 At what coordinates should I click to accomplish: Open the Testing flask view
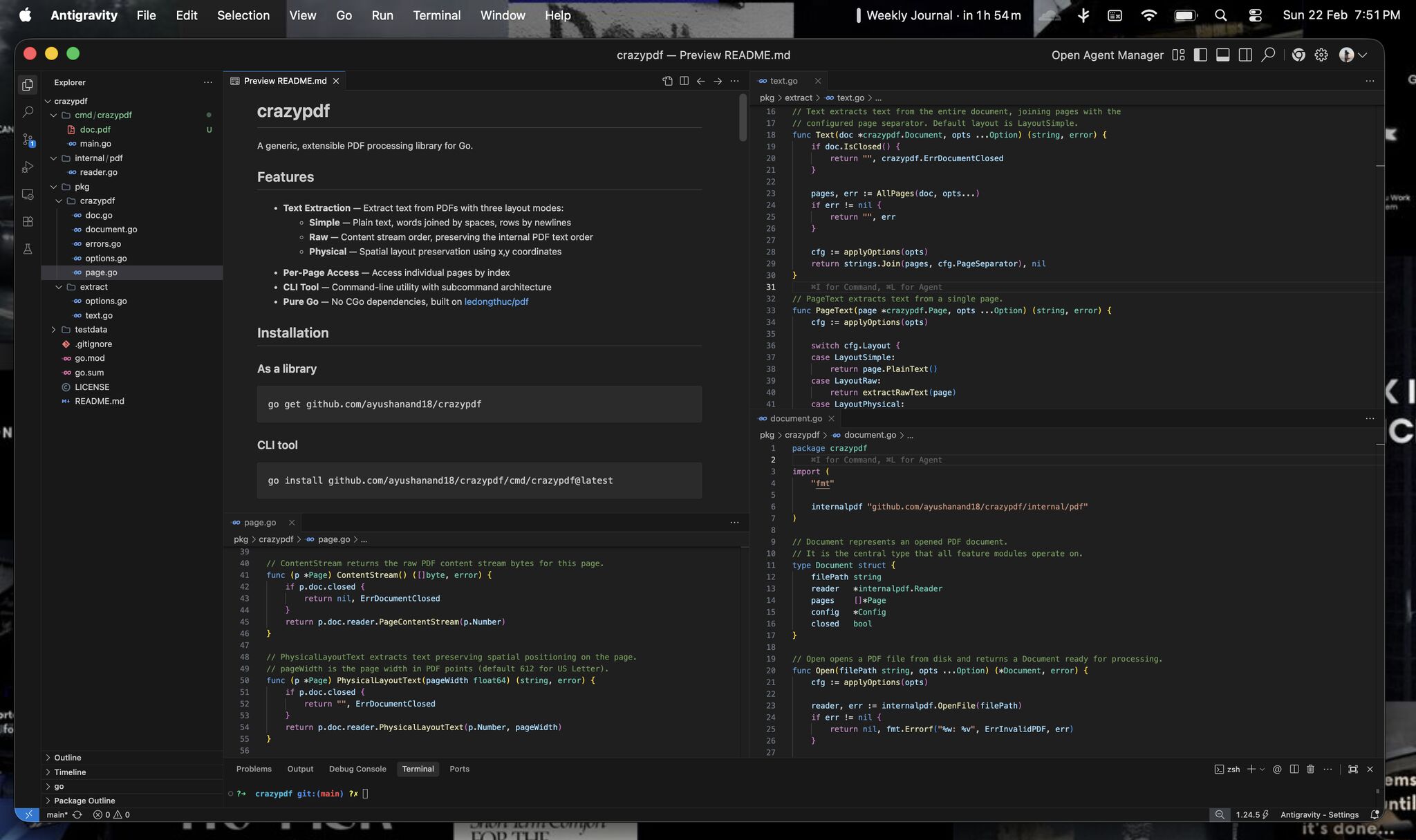28,249
